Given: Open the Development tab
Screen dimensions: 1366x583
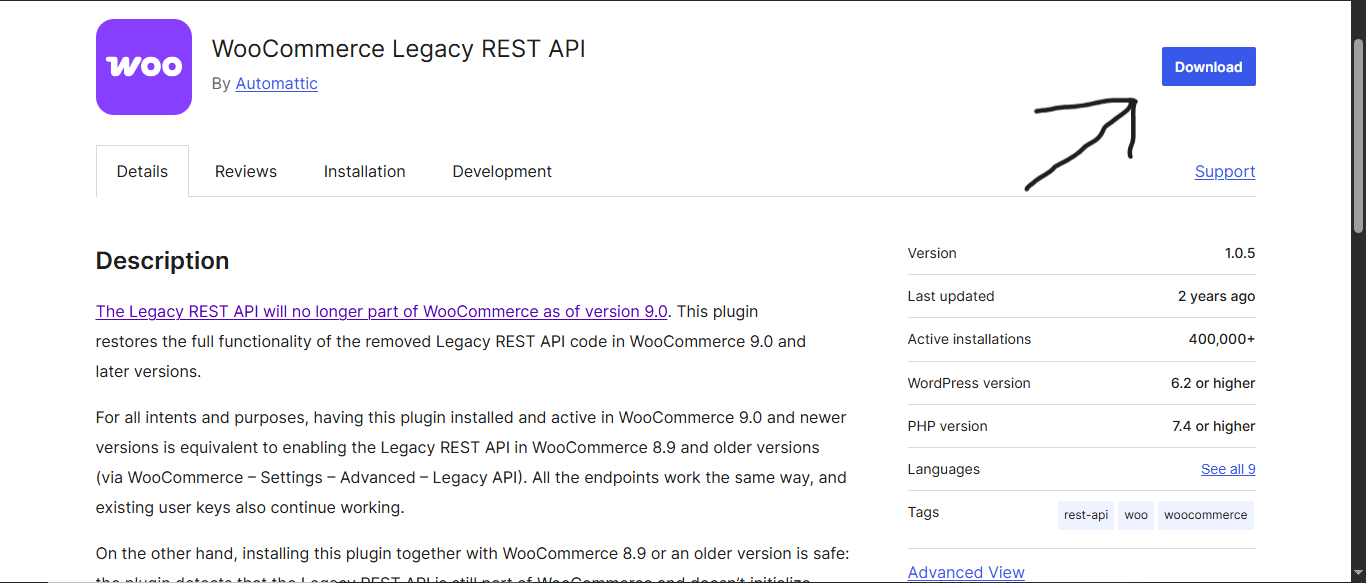Looking at the screenshot, I should 502,171.
